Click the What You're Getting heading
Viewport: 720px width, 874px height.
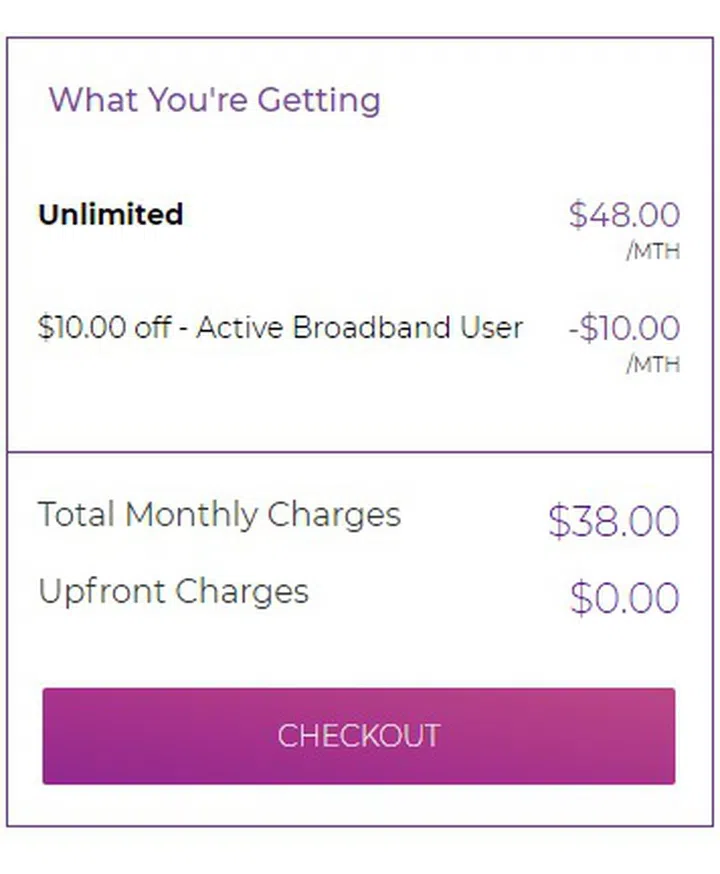pos(215,100)
